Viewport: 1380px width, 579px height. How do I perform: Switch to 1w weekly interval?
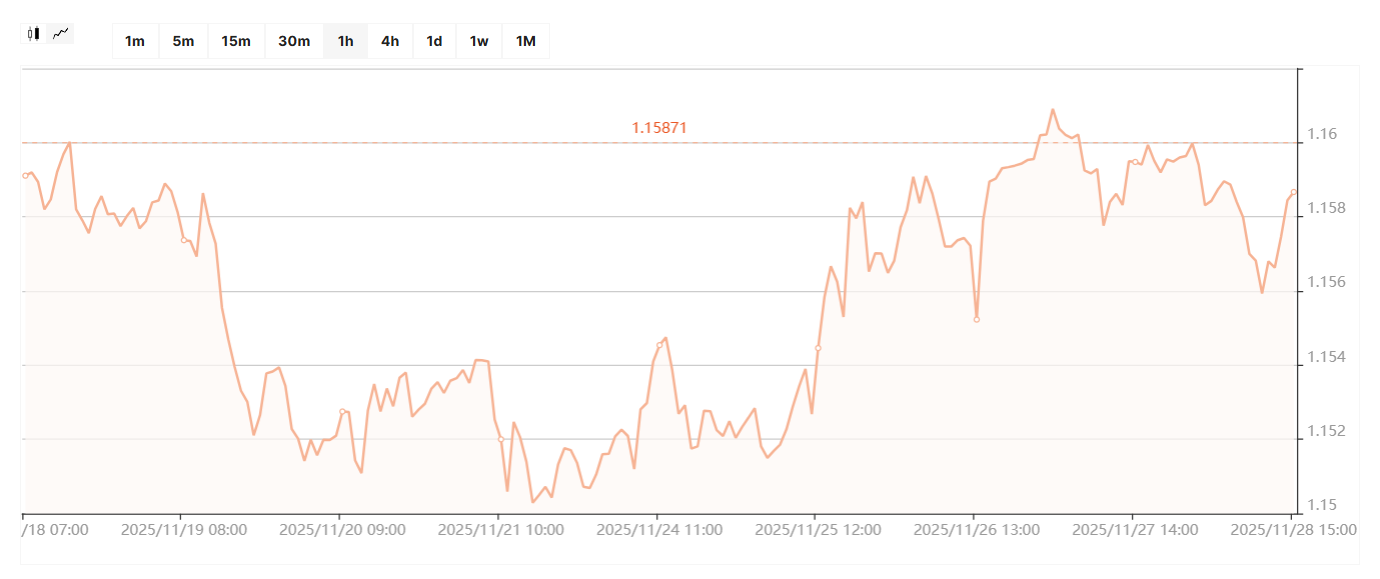coord(479,41)
